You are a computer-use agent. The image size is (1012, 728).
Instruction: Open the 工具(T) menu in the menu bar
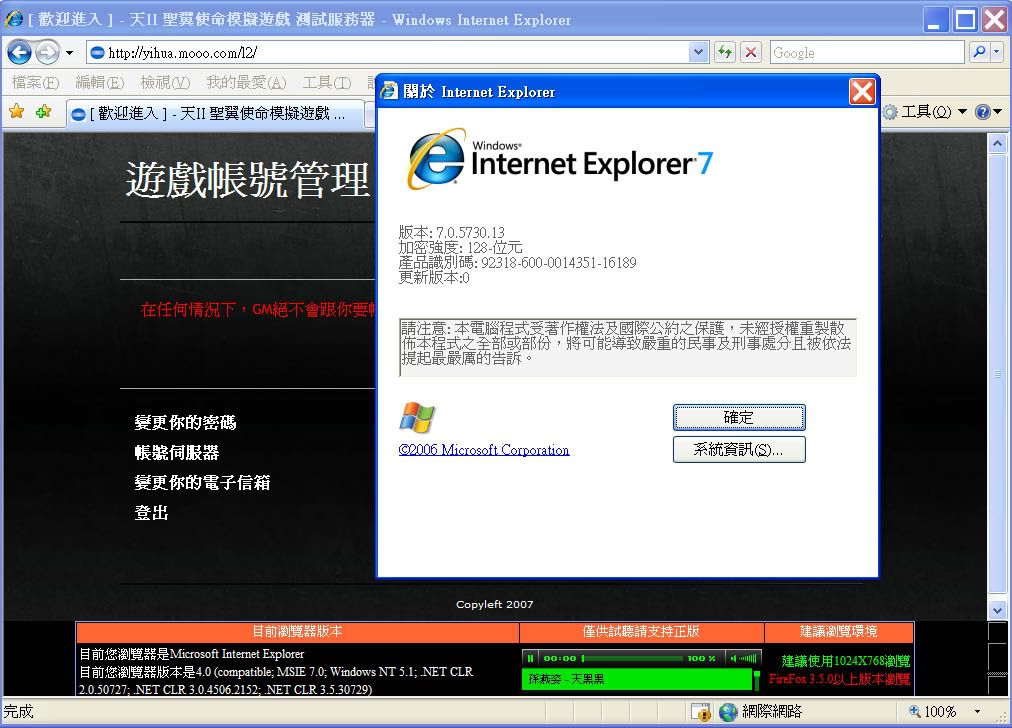(327, 83)
